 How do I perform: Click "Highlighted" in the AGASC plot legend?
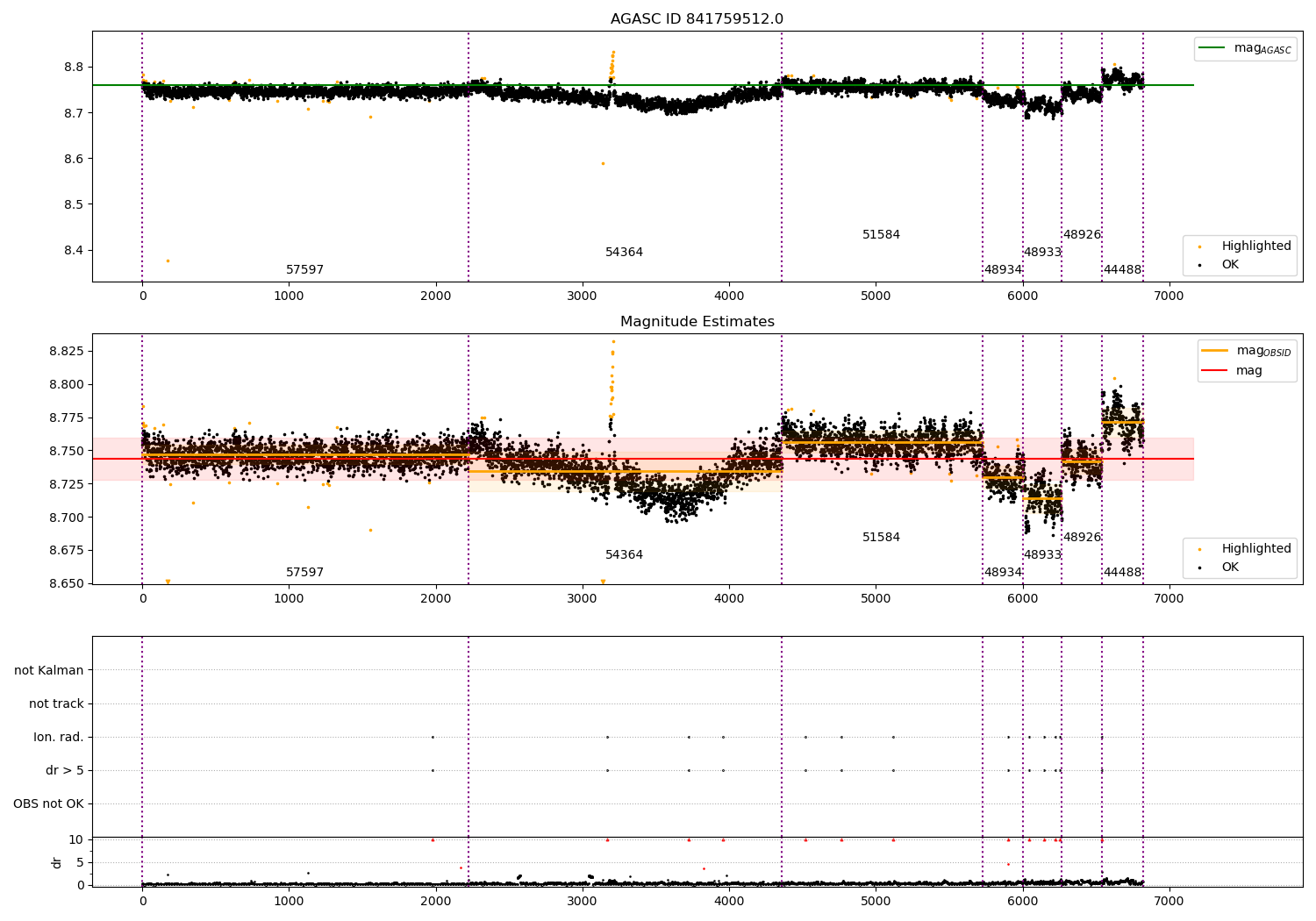[1255, 246]
